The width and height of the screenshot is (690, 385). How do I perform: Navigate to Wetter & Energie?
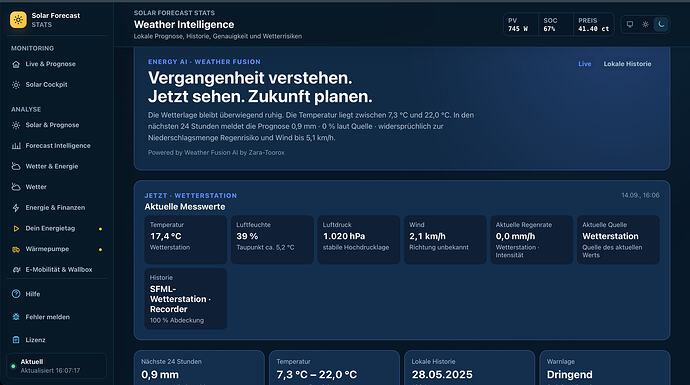[x=57, y=166]
